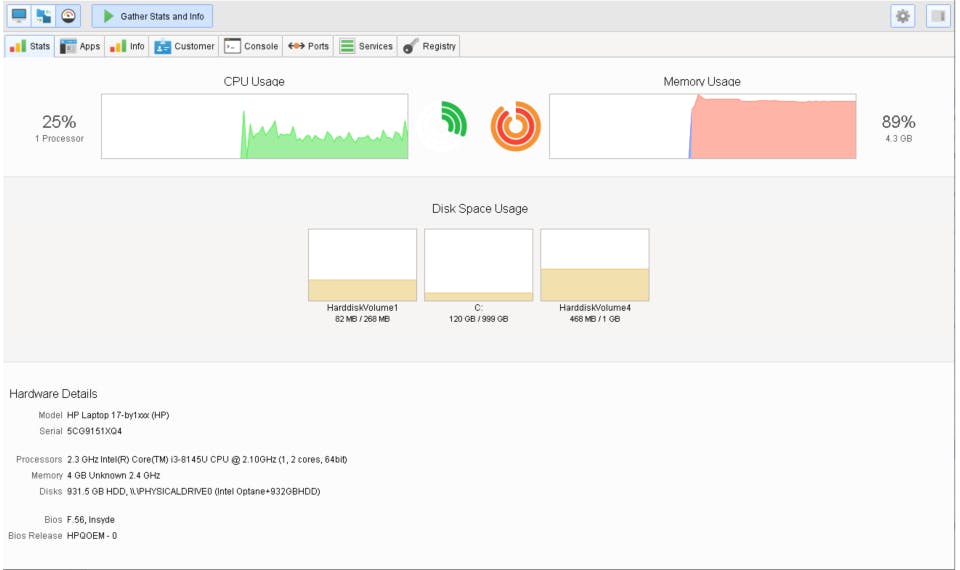The width and height of the screenshot is (960, 570).
Task: Click the orange concentric rings icon
Action: tap(516, 126)
